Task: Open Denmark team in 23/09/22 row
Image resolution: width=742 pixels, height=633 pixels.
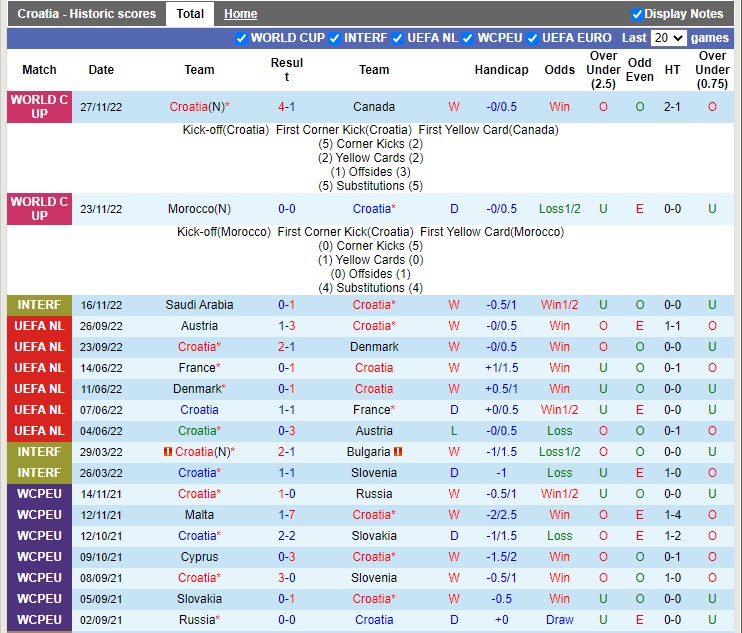Action: click(x=374, y=347)
